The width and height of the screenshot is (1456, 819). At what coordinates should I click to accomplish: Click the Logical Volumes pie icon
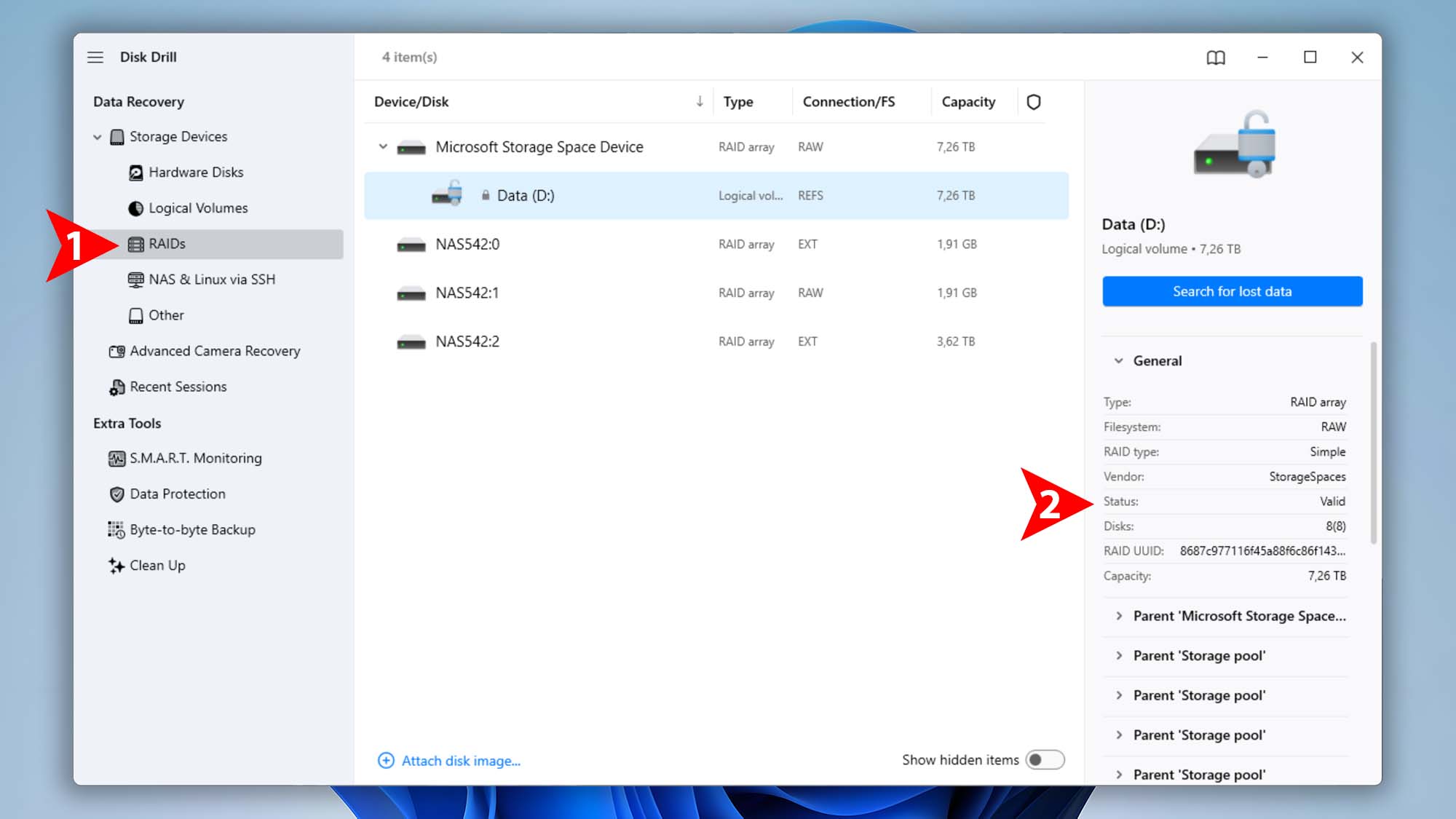click(x=135, y=208)
